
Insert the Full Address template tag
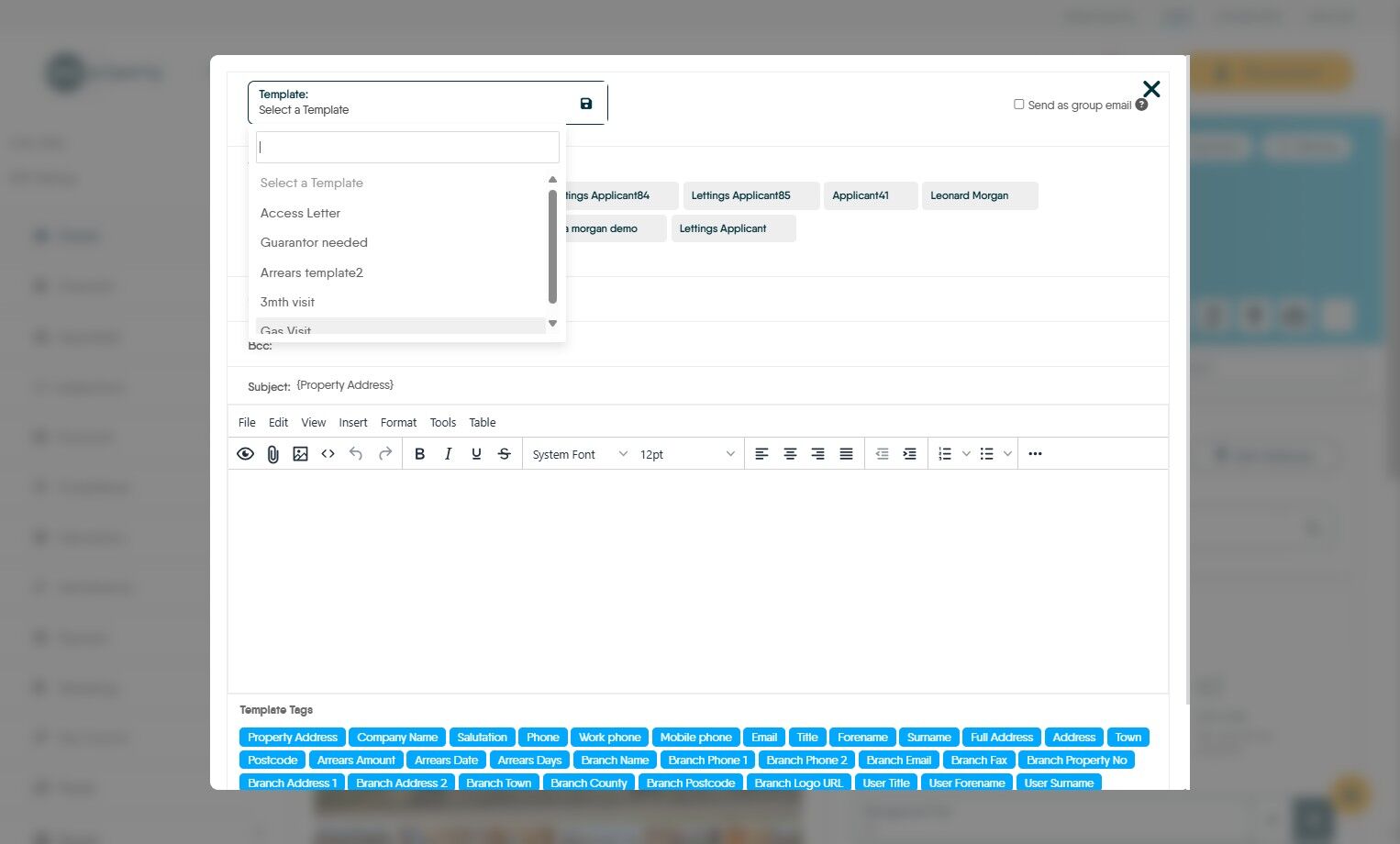[1002, 738]
